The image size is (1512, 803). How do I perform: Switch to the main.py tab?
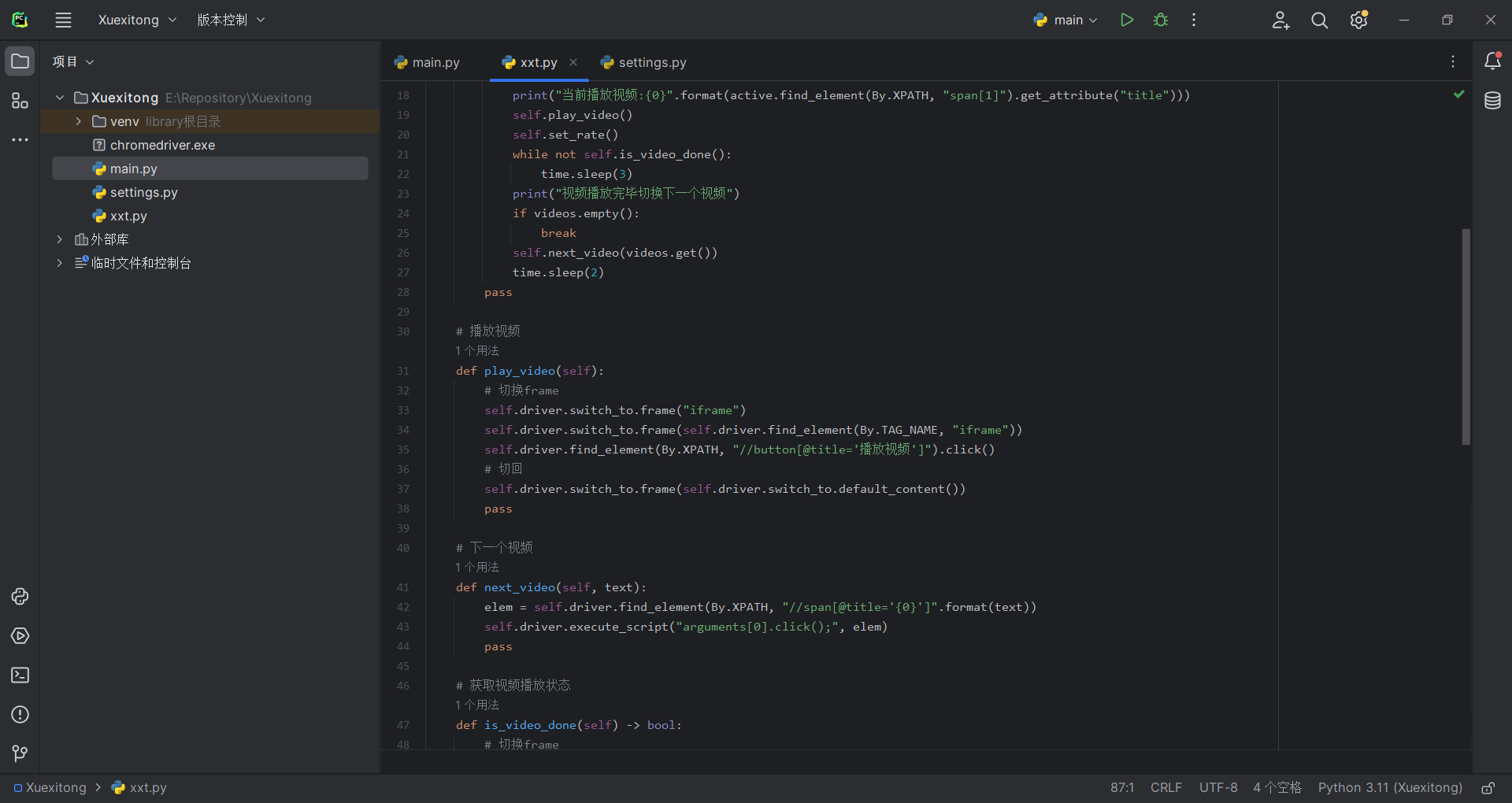point(428,62)
